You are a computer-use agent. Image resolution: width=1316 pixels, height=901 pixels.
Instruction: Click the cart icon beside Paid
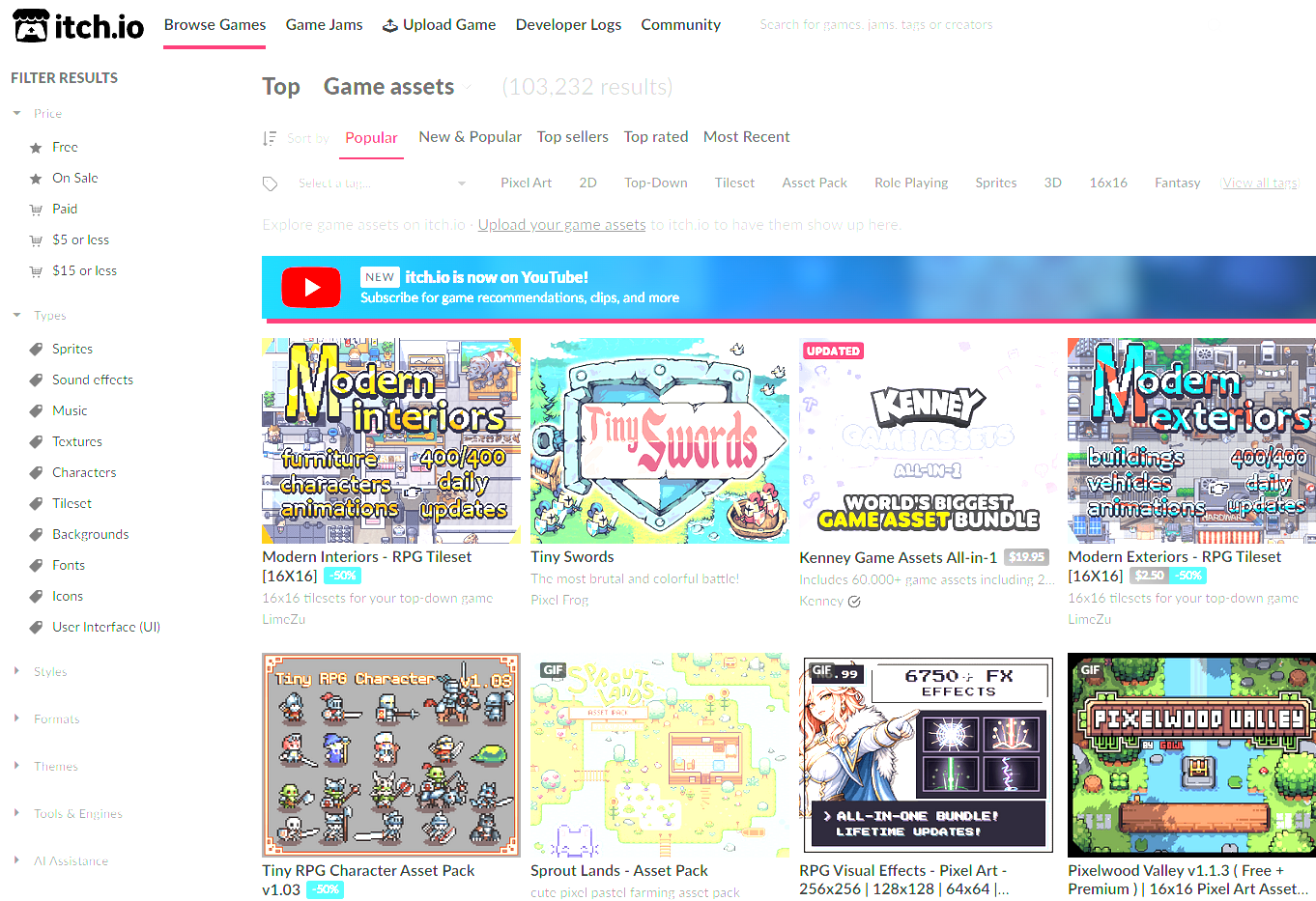point(36,210)
